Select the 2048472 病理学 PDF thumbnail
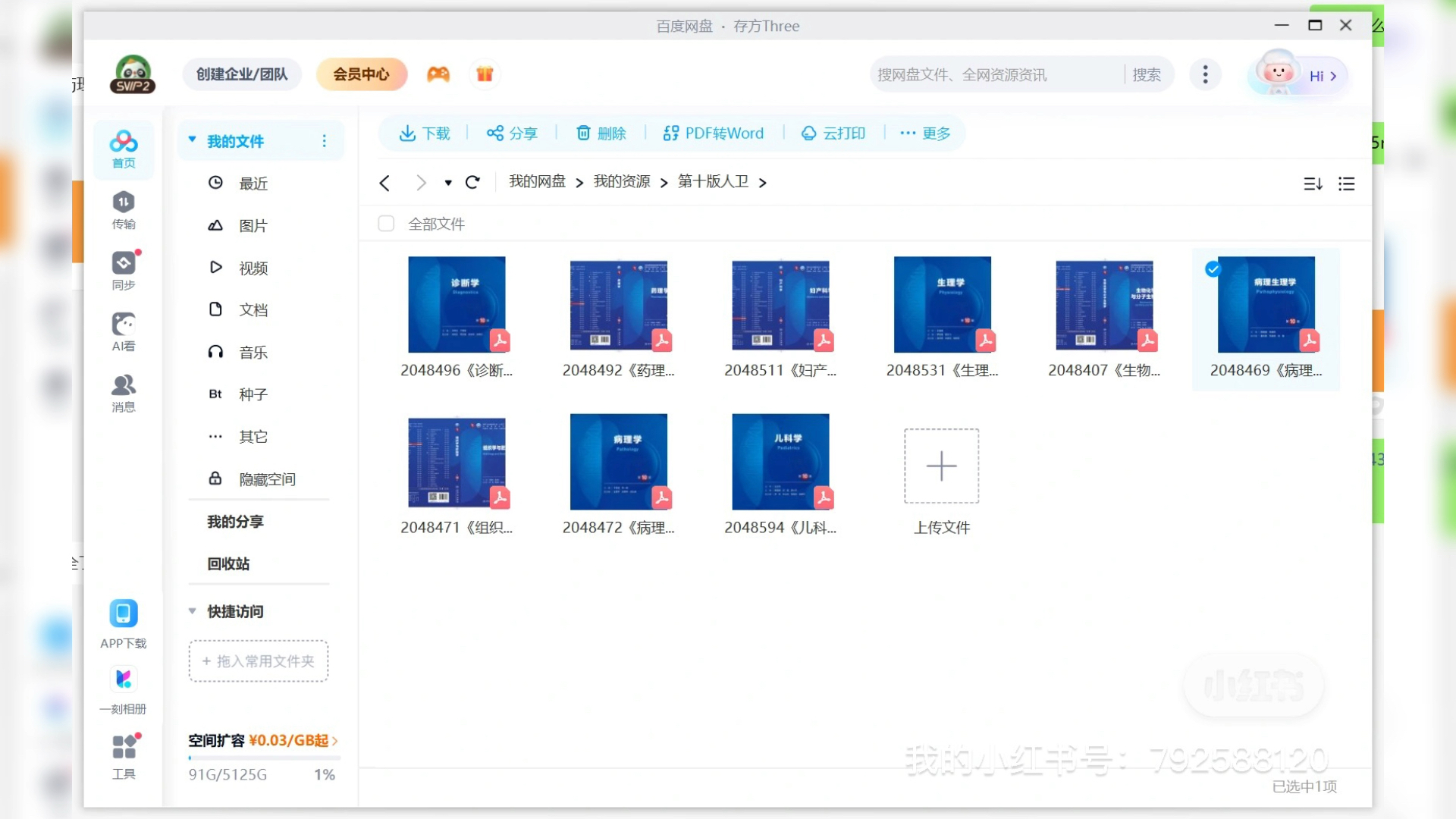 pyautogui.click(x=618, y=462)
